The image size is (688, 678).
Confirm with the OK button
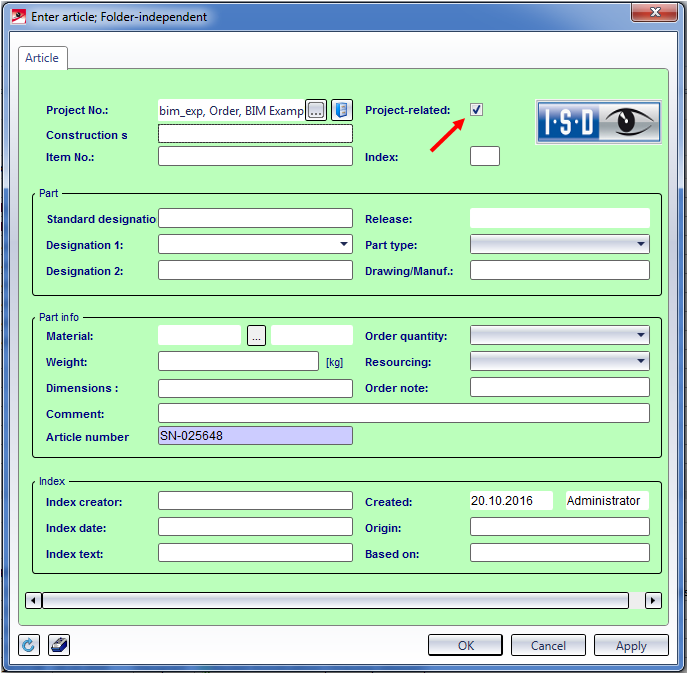pos(465,645)
